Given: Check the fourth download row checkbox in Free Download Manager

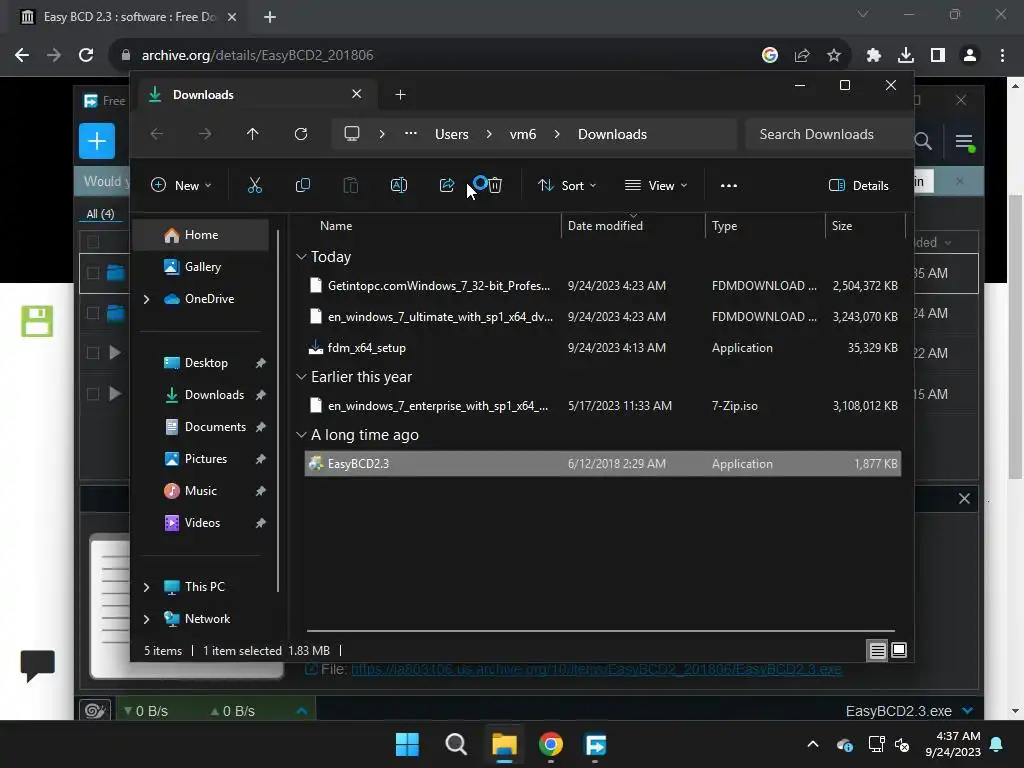Looking at the screenshot, I should point(93,394).
